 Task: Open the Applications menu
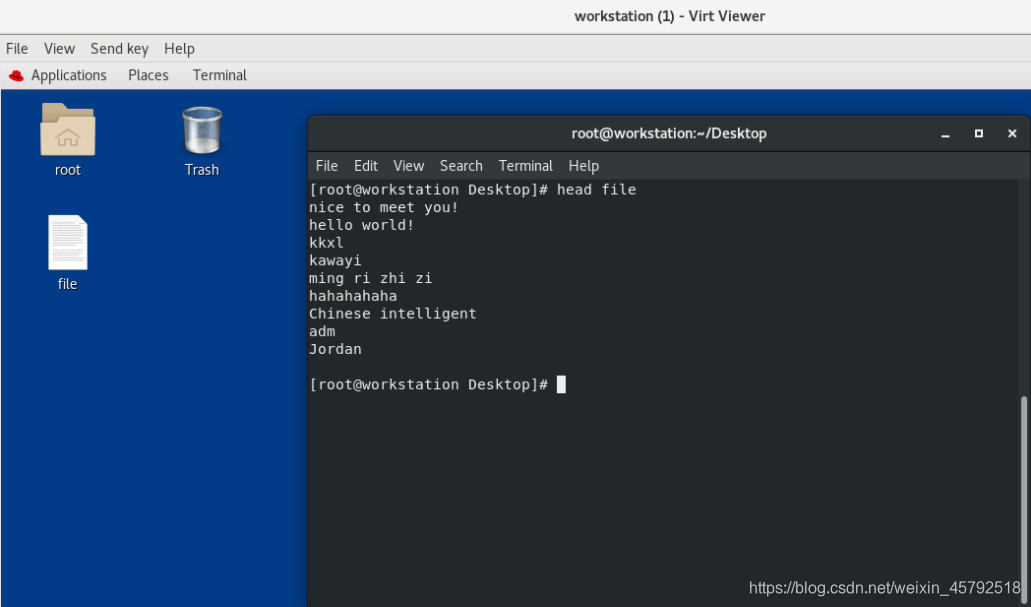coord(69,76)
